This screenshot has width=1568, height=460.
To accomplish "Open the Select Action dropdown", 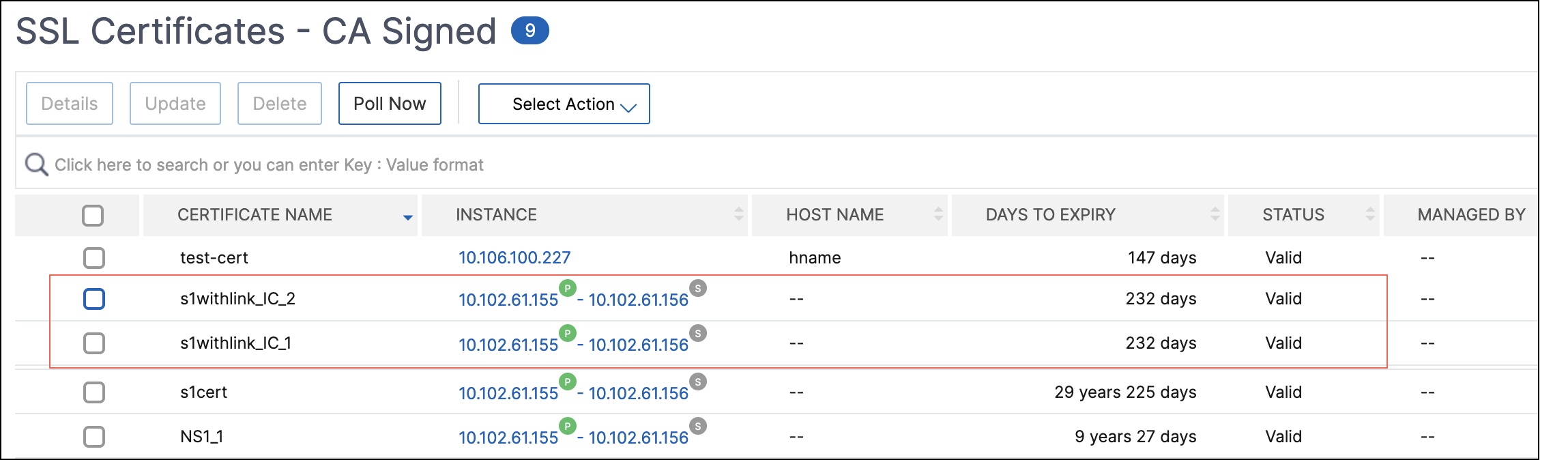I will [564, 104].
